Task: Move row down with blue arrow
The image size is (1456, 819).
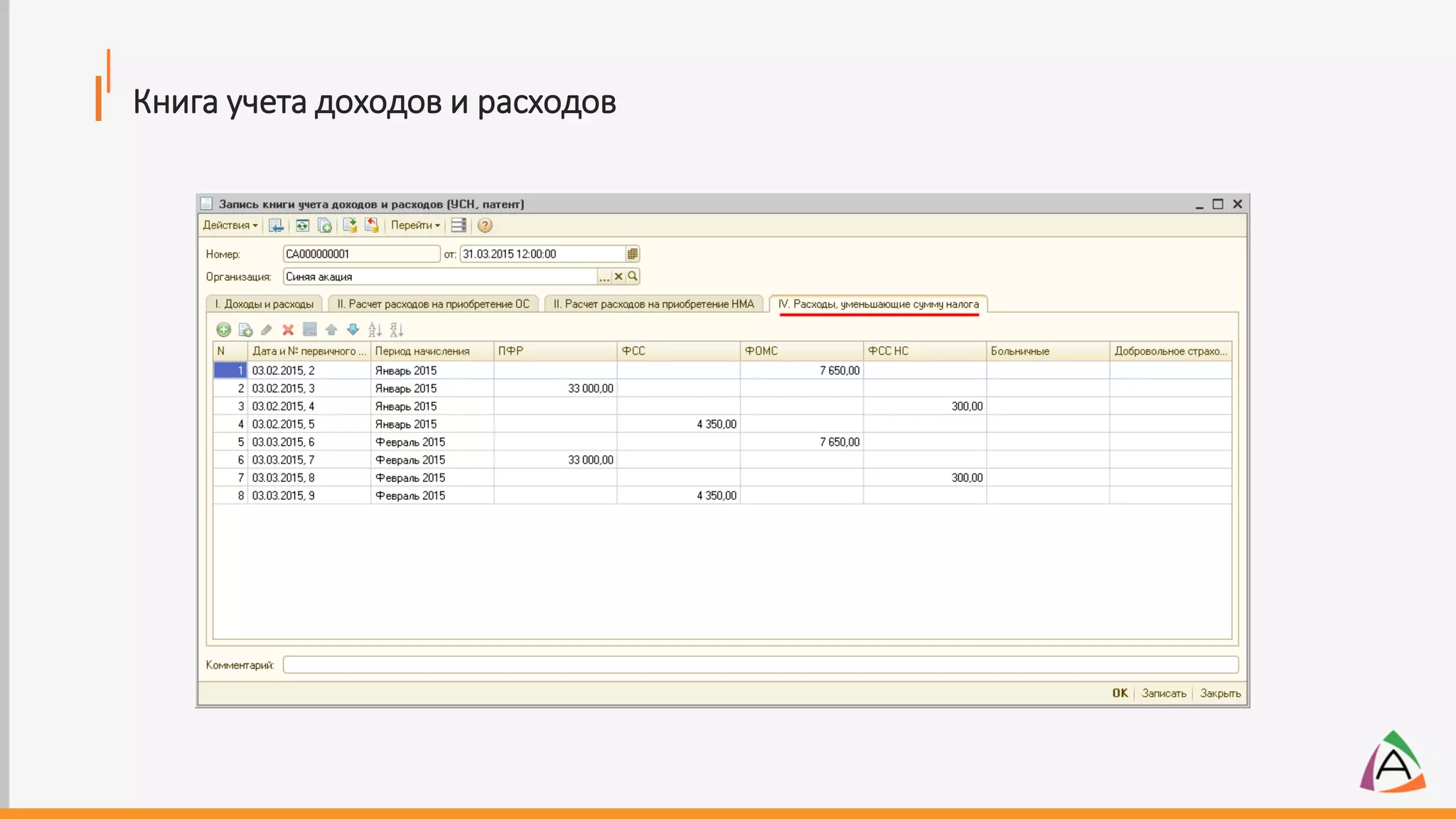Action: pyautogui.click(x=353, y=329)
